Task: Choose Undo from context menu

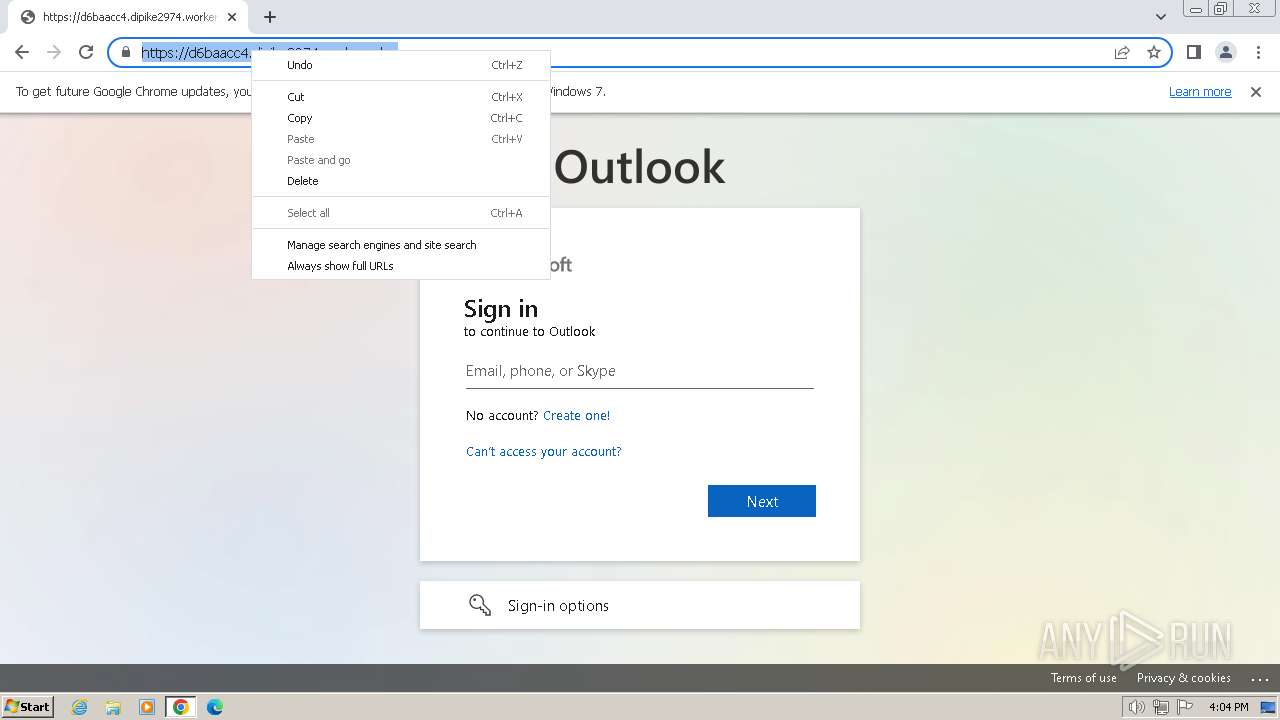Action: click(401, 65)
